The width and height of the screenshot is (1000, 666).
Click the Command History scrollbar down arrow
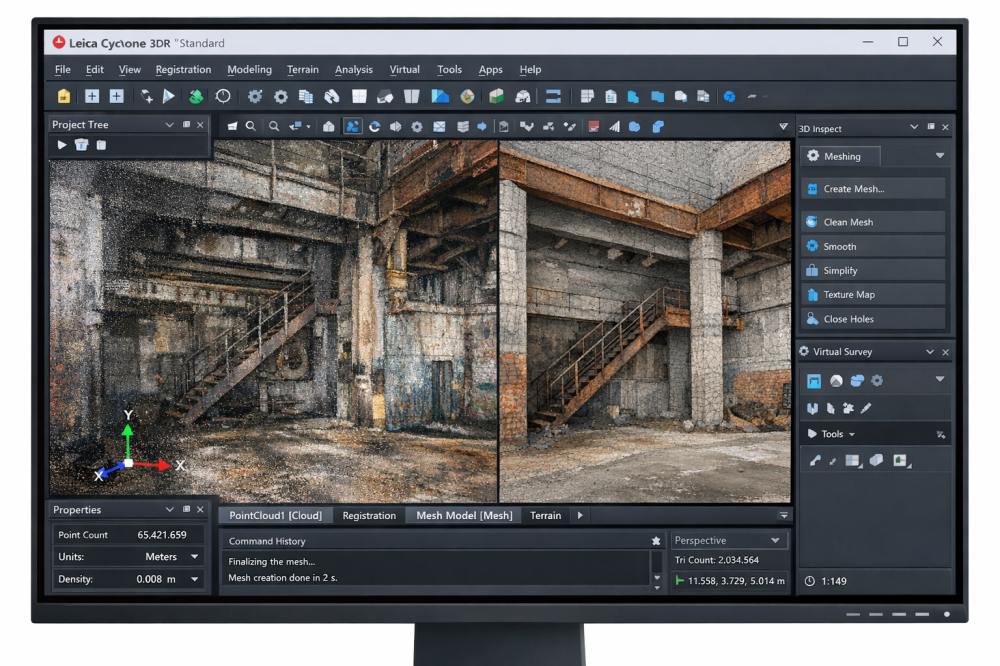pos(657,578)
